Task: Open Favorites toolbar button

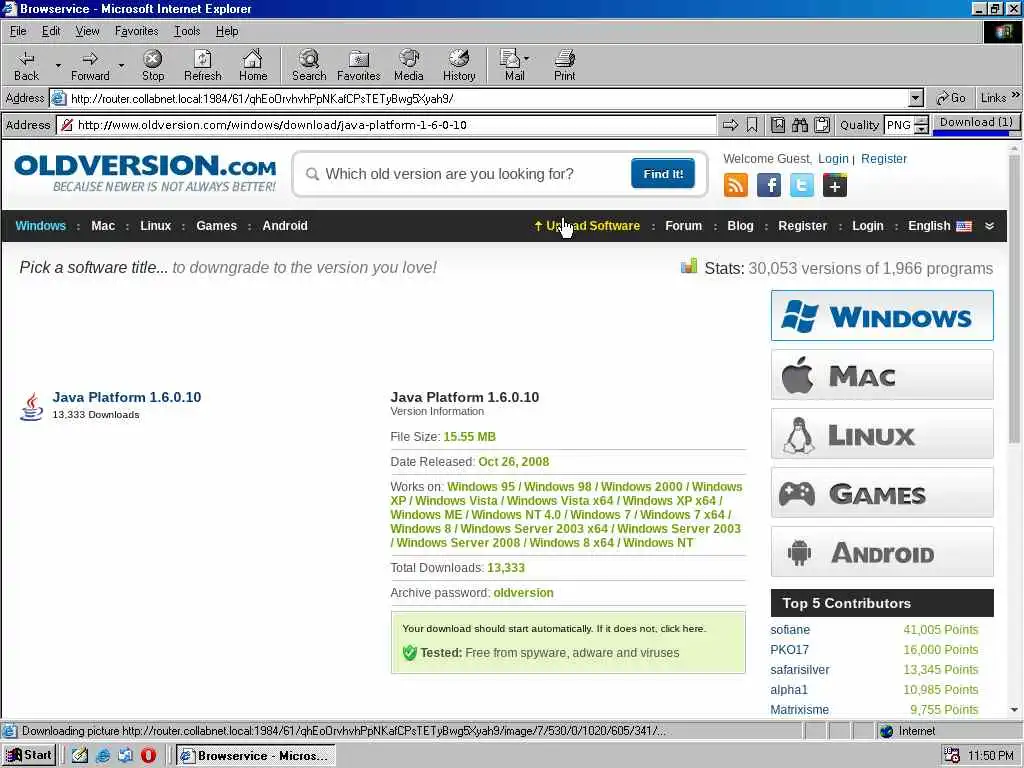Action: point(359,65)
